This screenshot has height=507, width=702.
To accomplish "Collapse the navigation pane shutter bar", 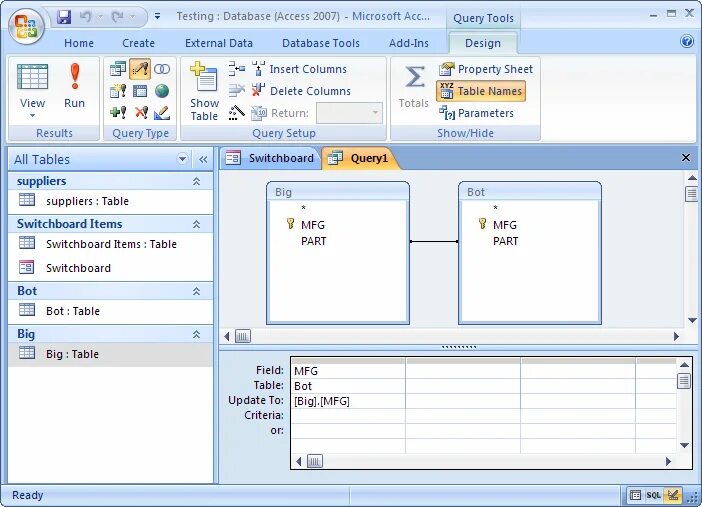I will (203, 159).
